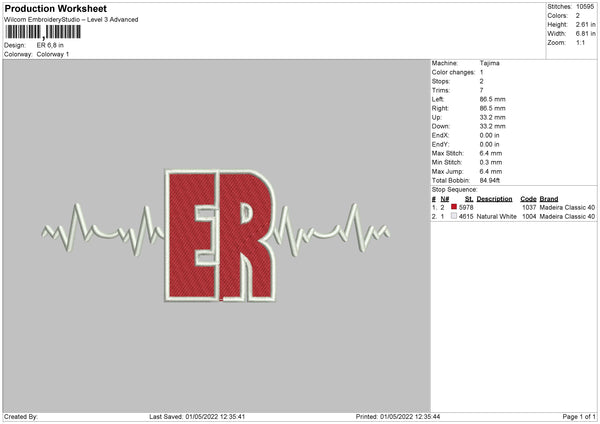Screen dimensions: 600x424
Task: Click the 'Max Jump:' label
Action: pos(447,171)
